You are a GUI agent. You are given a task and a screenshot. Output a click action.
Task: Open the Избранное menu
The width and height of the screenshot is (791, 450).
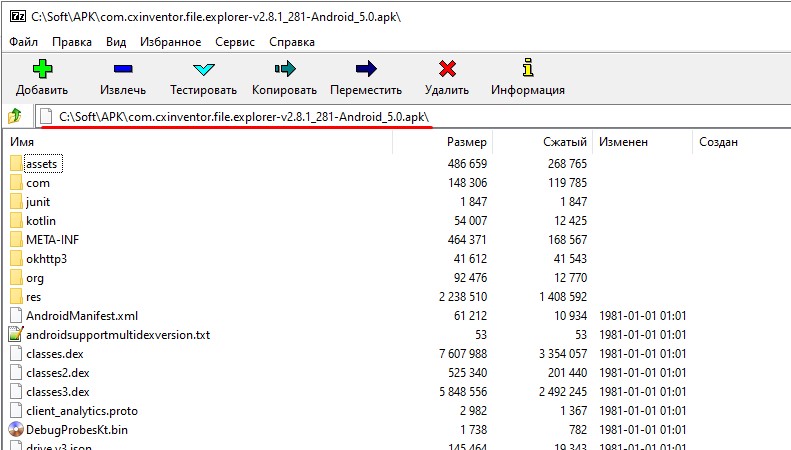pyautogui.click(x=171, y=42)
